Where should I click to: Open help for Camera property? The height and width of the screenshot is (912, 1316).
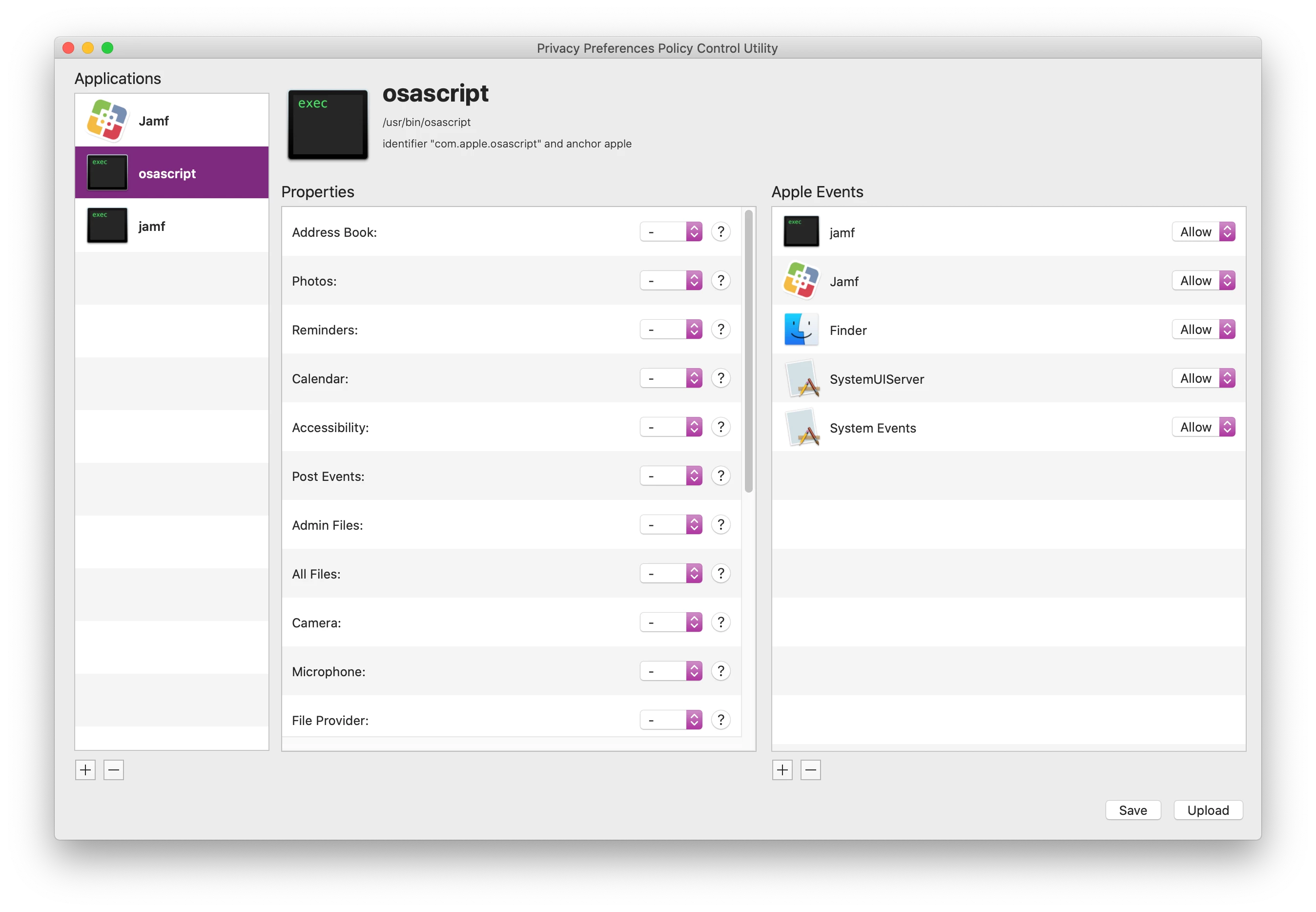point(721,622)
